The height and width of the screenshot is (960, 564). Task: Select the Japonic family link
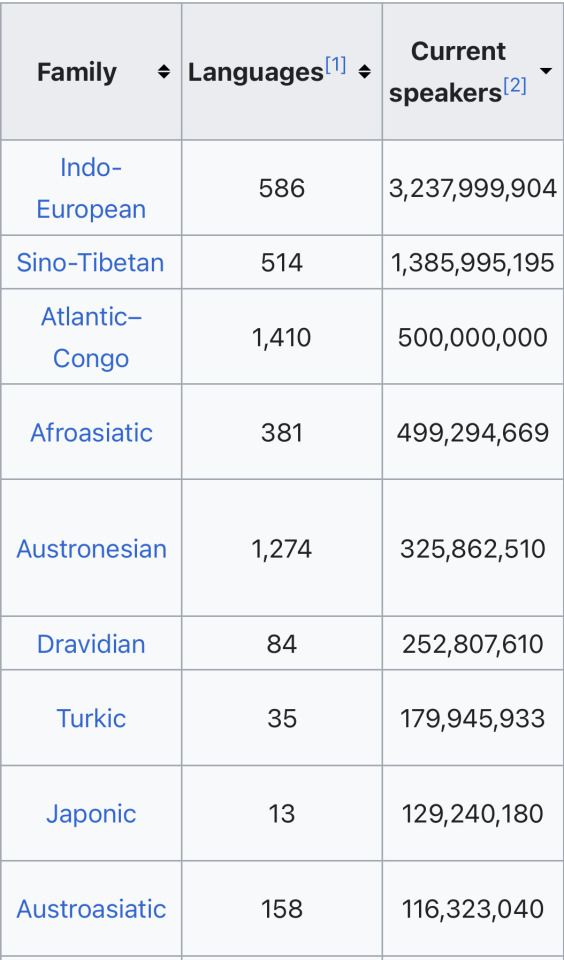(91, 814)
